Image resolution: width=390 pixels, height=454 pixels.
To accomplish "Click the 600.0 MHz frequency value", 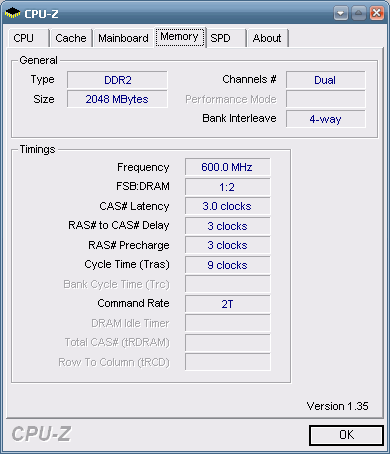I will coord(228,167).
